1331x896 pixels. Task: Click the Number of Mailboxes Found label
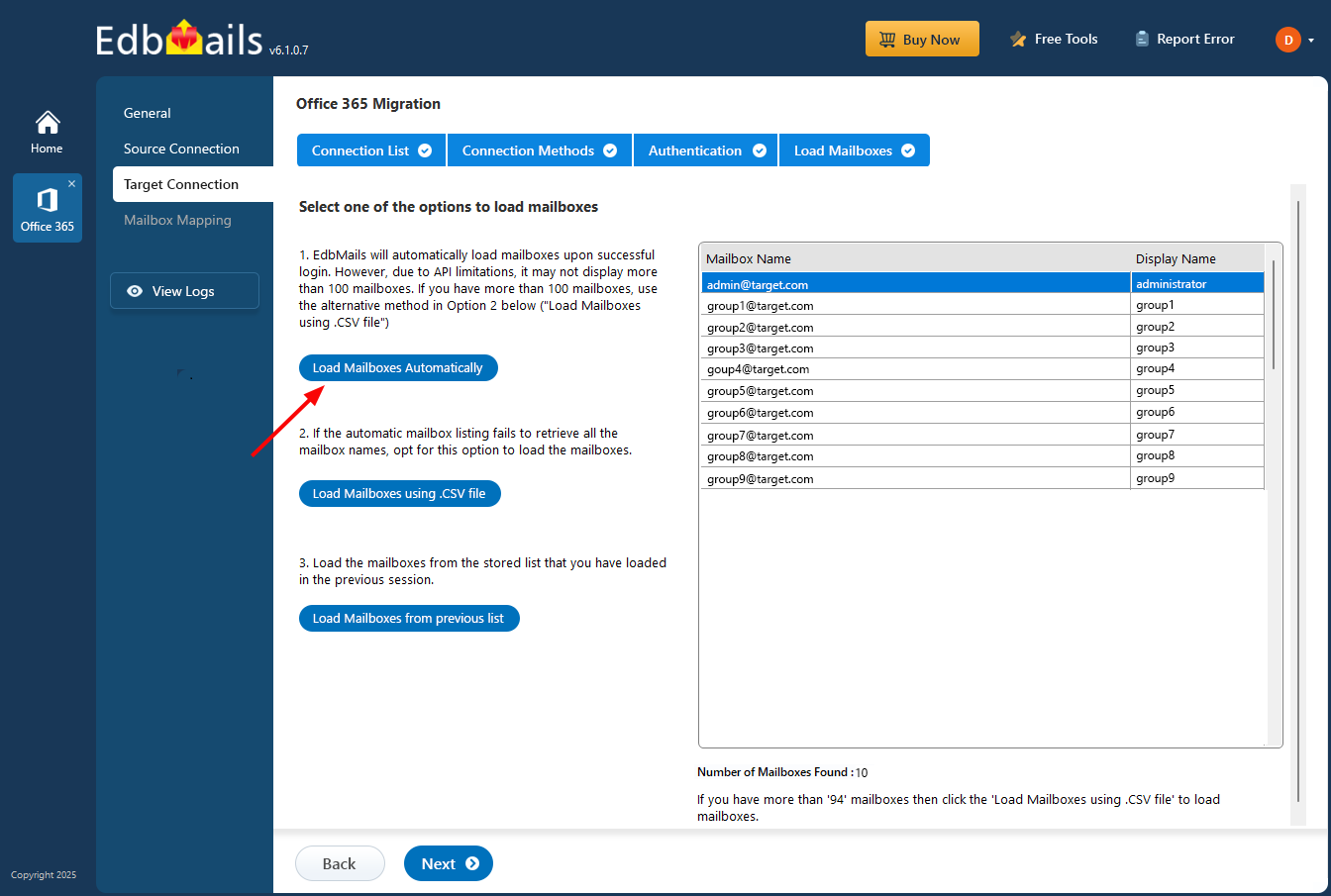coord(775,772)
